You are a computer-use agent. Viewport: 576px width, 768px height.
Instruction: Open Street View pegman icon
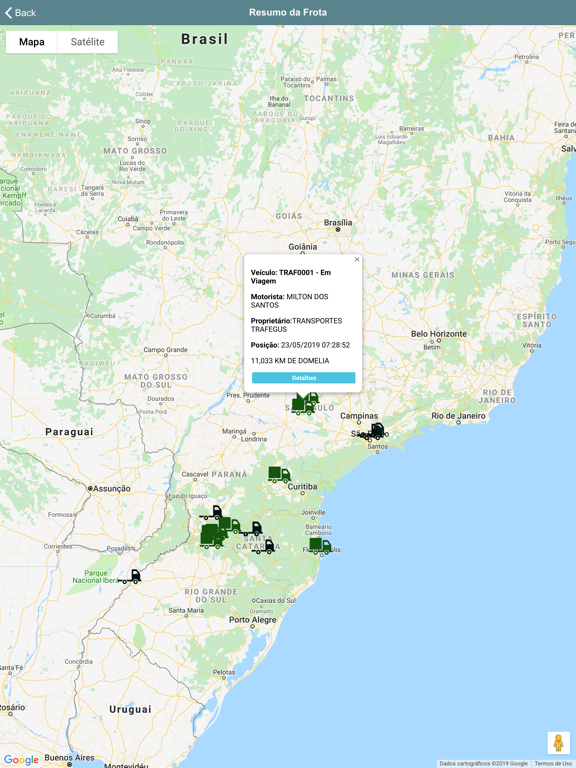(x=558, y=743)
